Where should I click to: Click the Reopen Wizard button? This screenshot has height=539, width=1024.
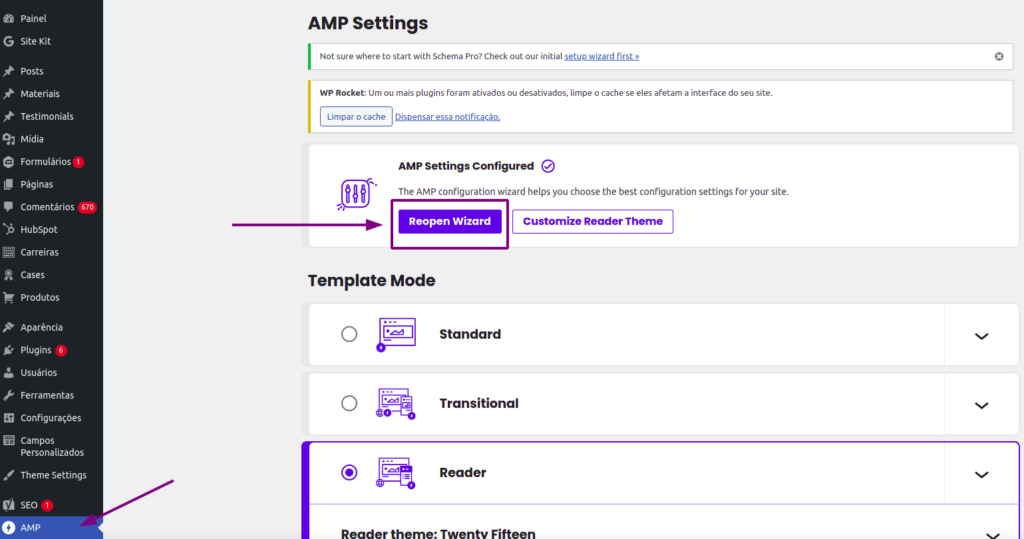pyautogui.click(x=450, y=221)
